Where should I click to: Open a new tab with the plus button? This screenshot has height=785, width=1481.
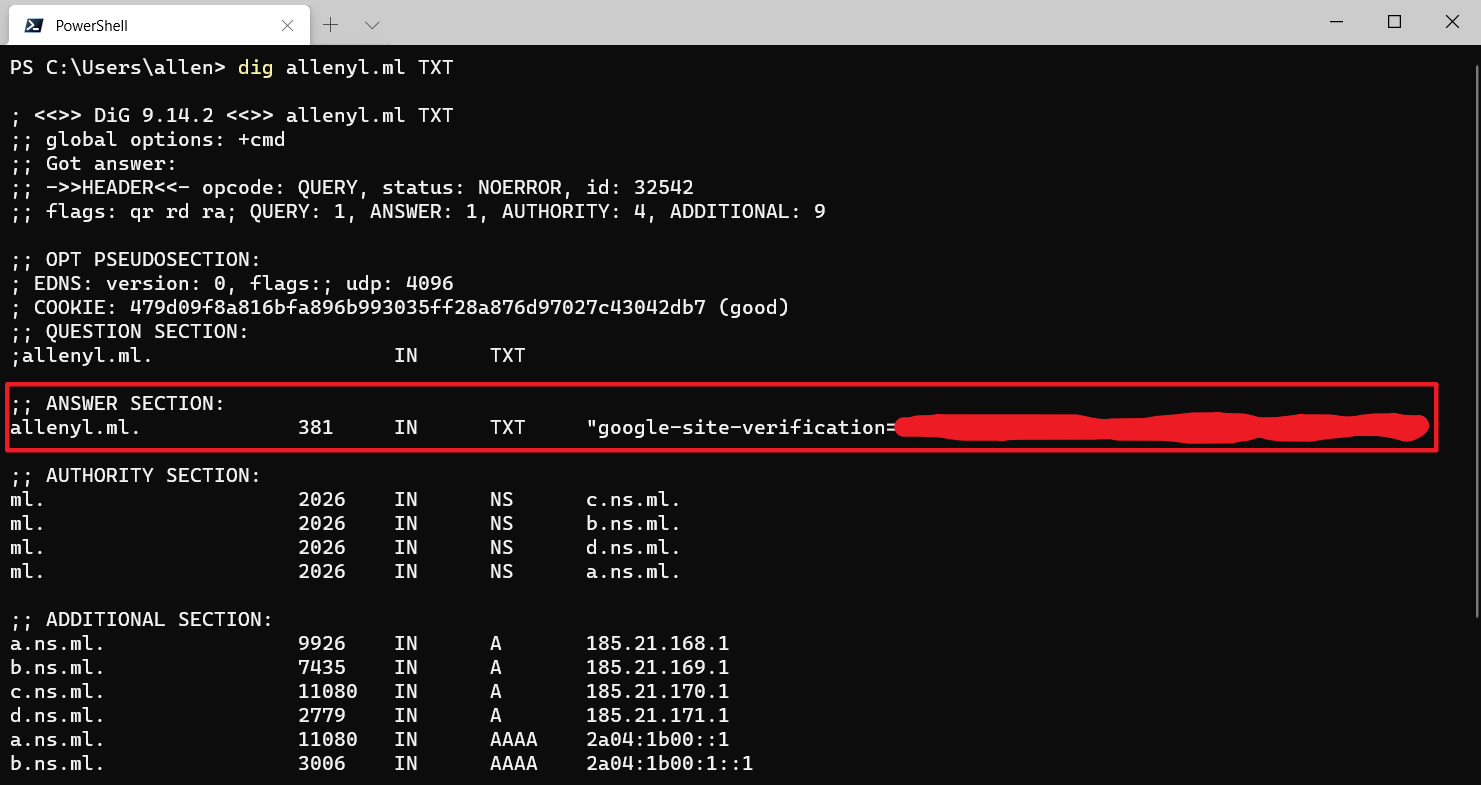click(x=331, y=24)
